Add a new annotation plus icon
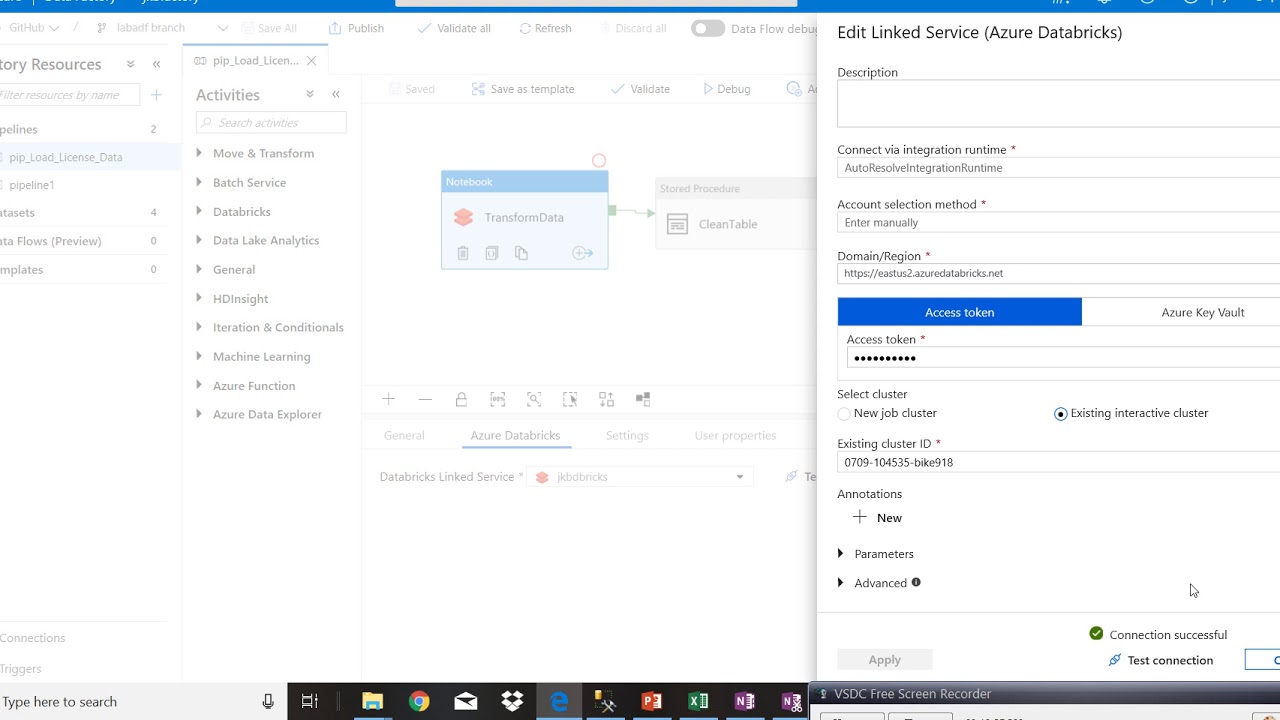Image resolution: width=1280 pixels, height=720 pixels. coord(860,517)
